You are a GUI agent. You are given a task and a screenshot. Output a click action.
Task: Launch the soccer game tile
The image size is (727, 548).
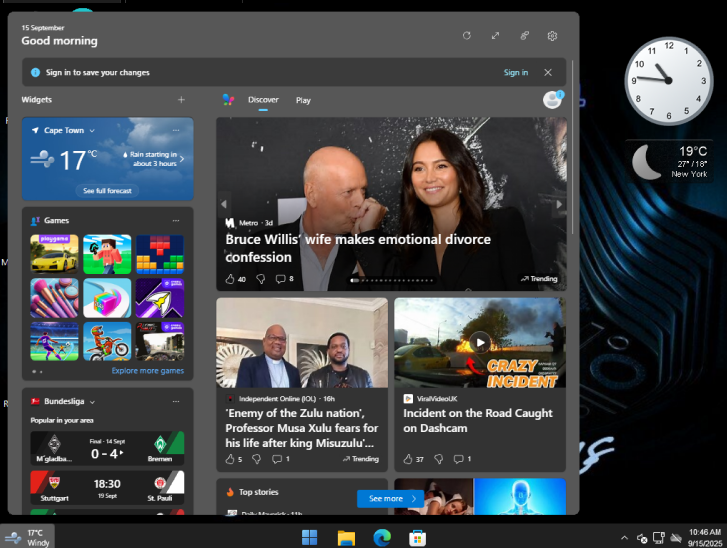point(54,341)
